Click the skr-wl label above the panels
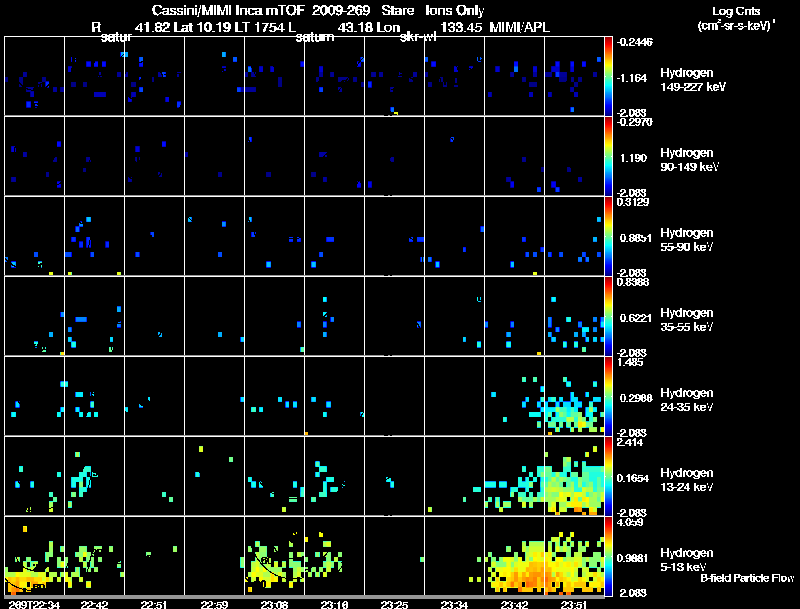The width and height of the screenshot is (800, 609). (x=418, y=37)
